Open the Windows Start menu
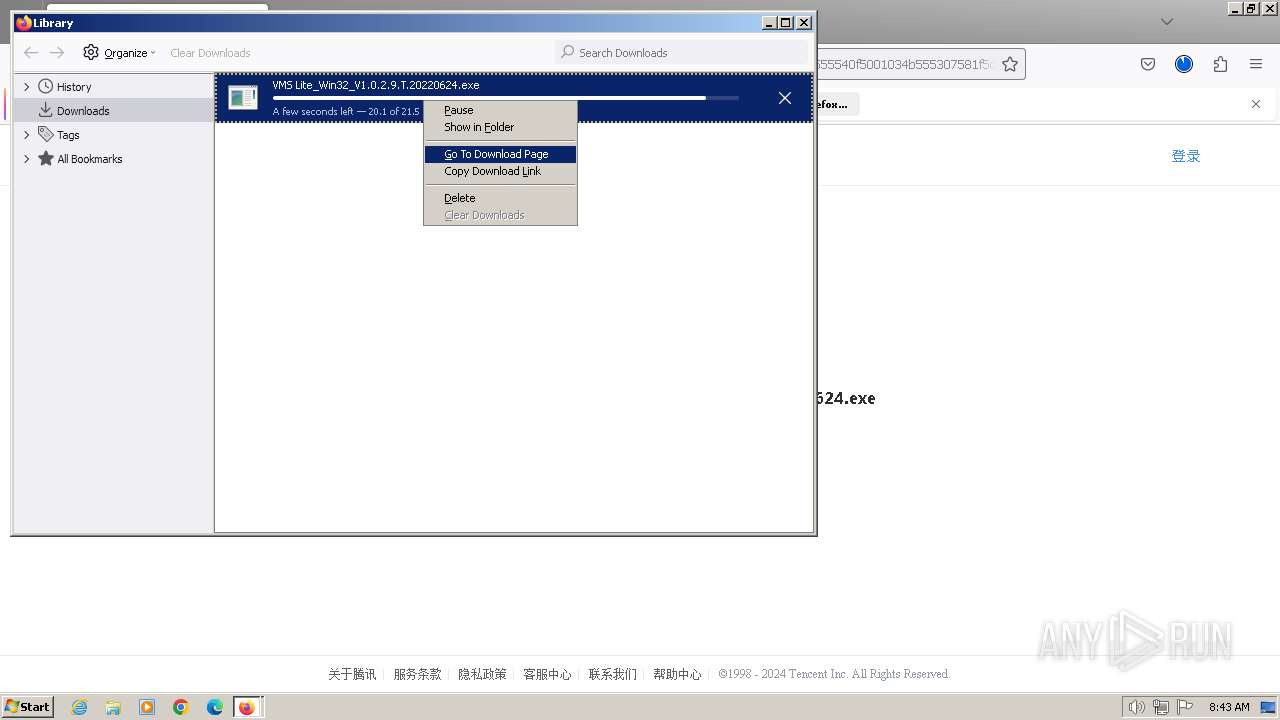 (x=28, y=707)
